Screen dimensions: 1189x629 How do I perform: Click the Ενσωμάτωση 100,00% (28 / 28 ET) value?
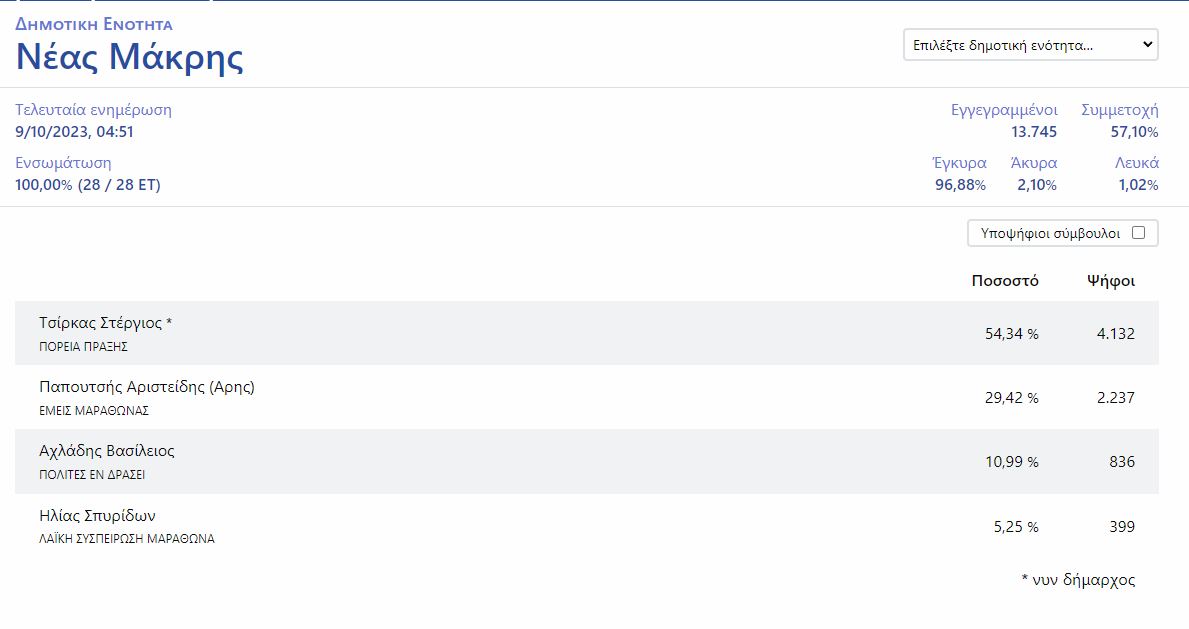88,185
